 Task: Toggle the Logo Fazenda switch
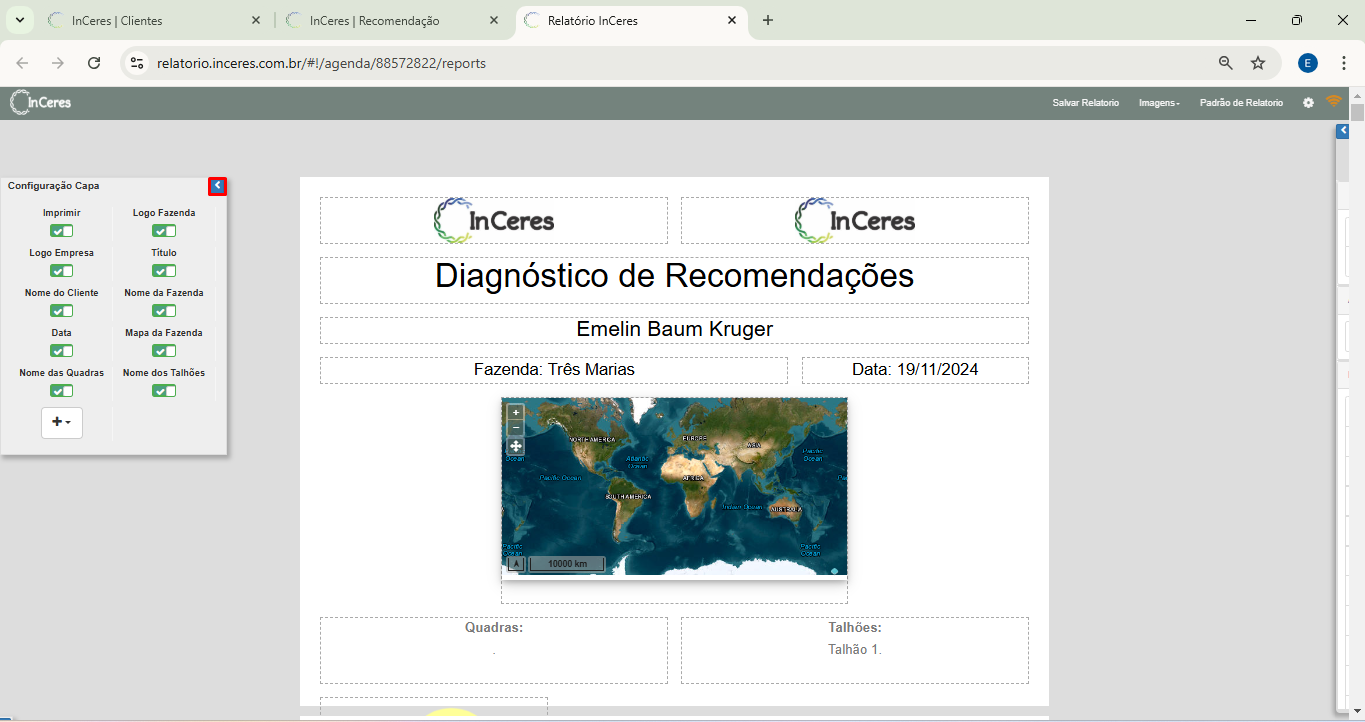164,231
